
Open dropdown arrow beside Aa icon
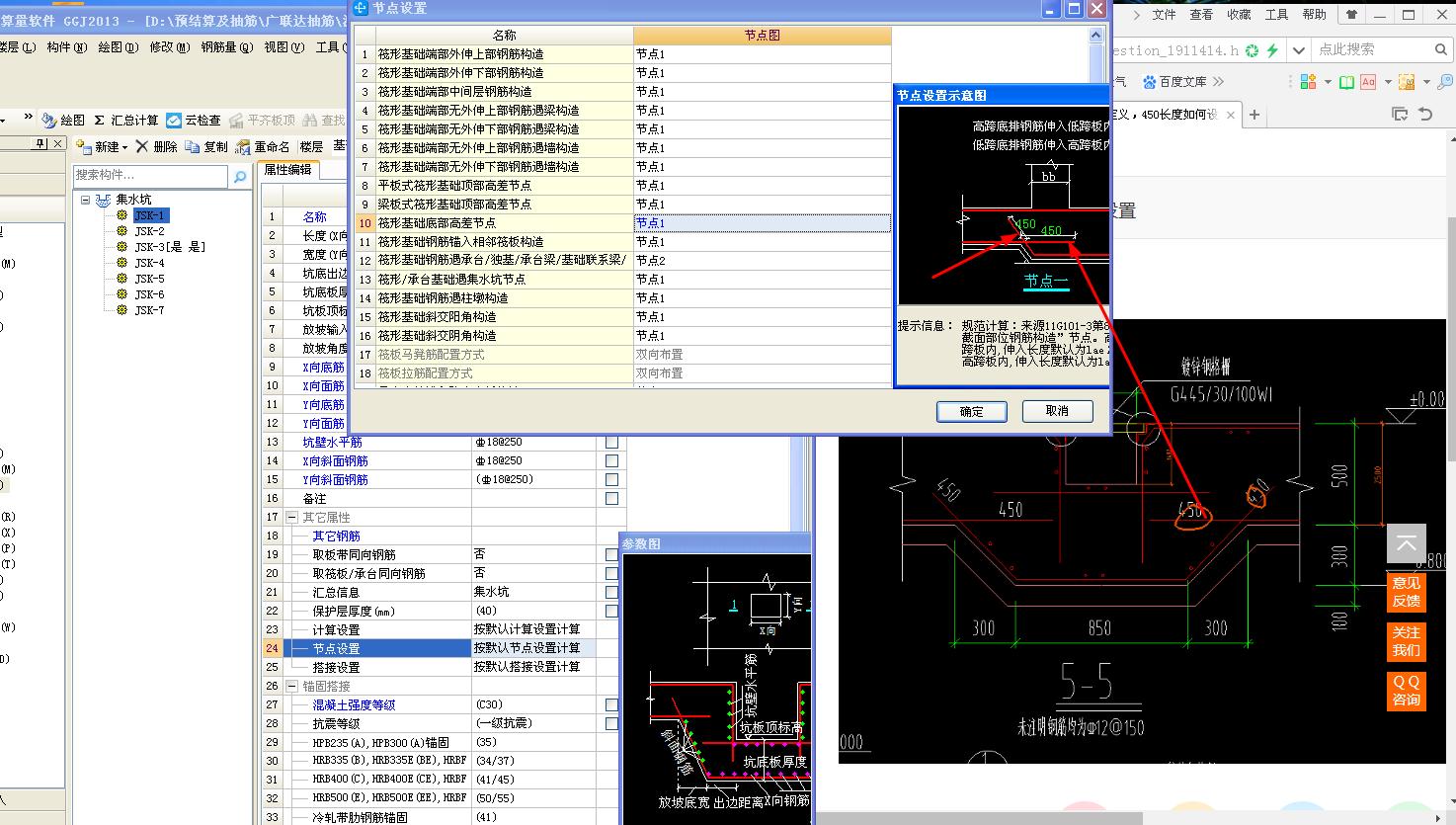1387,82
